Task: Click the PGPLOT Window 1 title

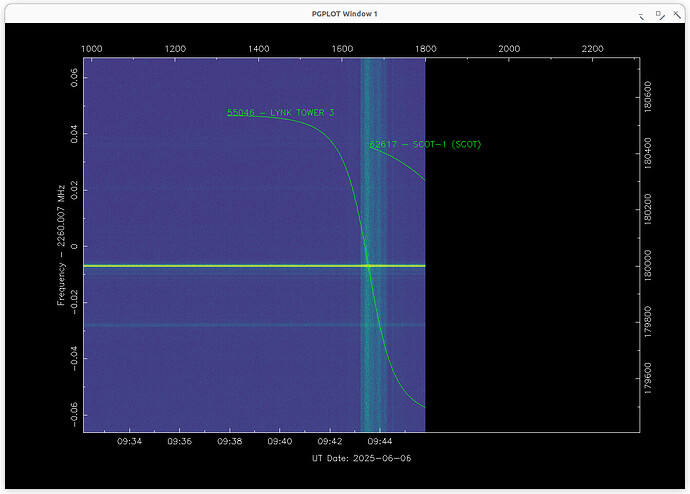Action: (345, 14)
